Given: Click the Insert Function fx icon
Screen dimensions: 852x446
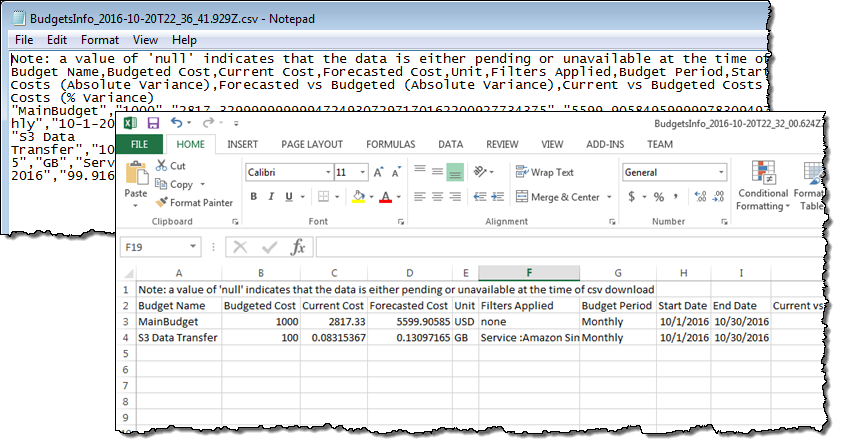Looking at the screenshot, I should (x=298, y=247).
